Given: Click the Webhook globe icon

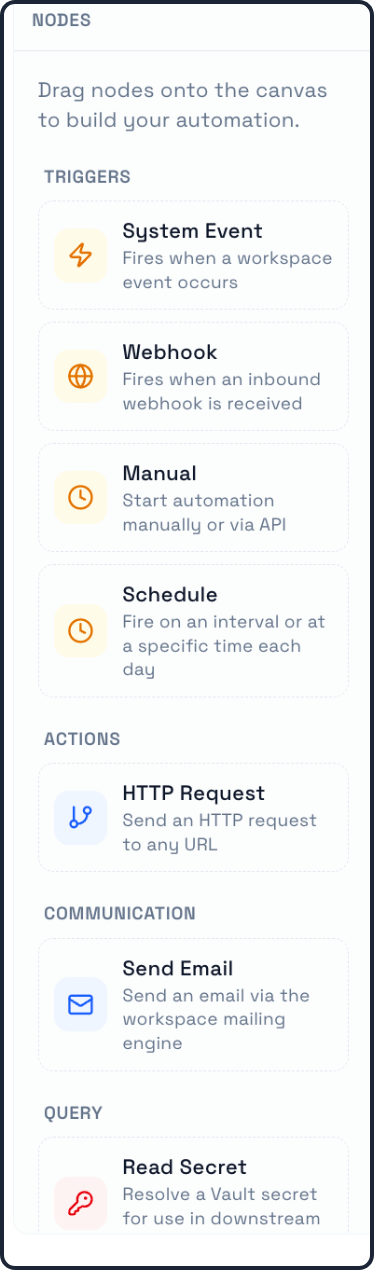Looking at the screenshot, I should (x=81, y=376).
